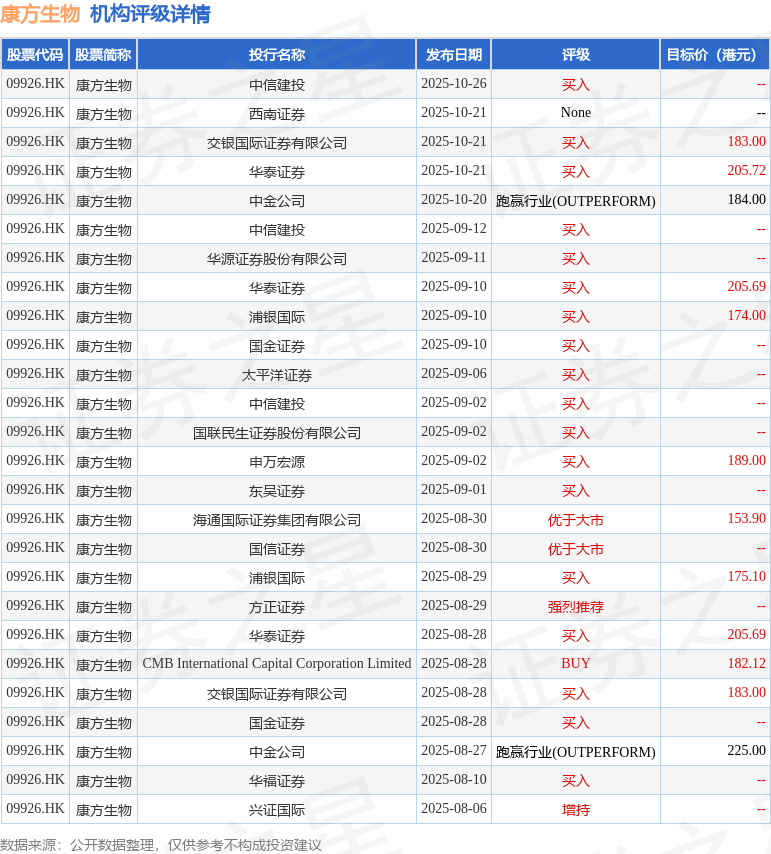Click target price 153.90
Image resolution: width=771 pixels, height=854 pixels.
(746, 518)
